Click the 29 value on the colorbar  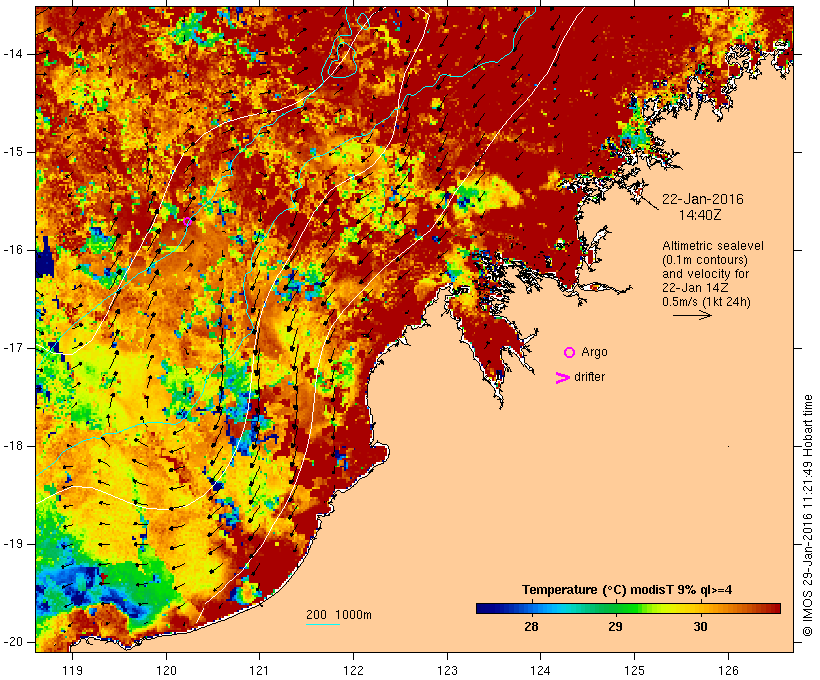coord(616,627)
